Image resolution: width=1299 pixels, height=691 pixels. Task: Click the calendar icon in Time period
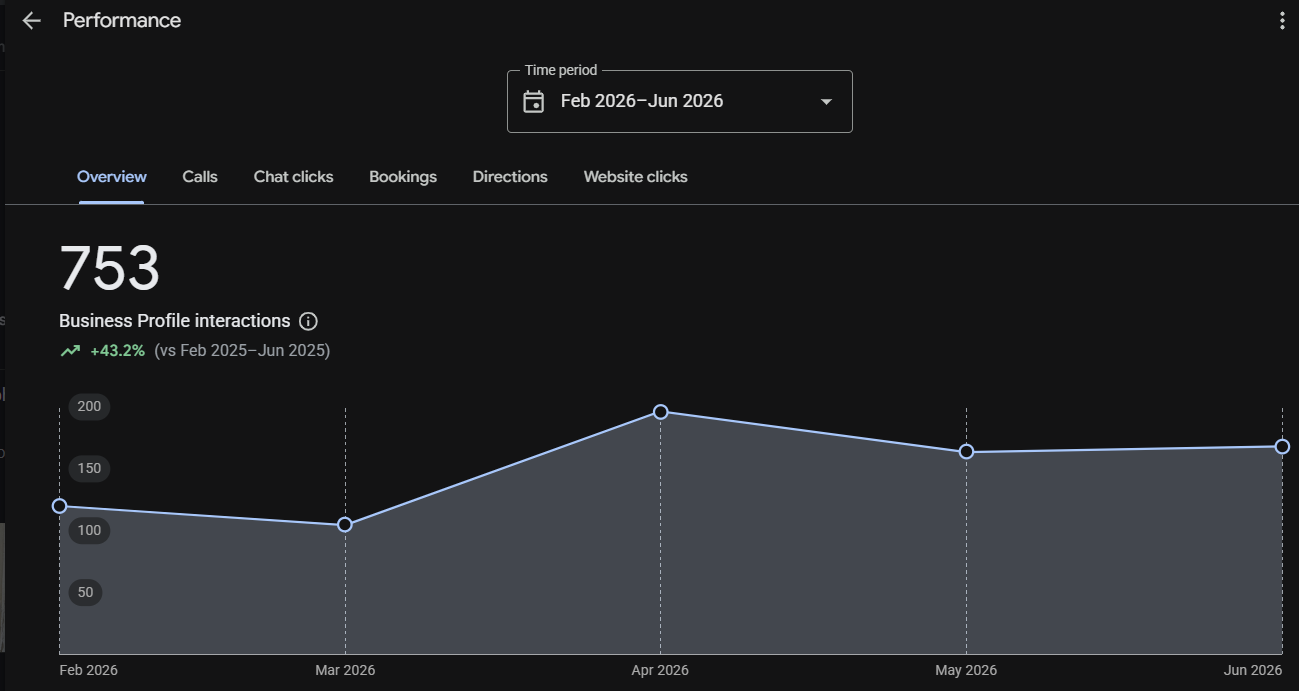click(534, 101)
